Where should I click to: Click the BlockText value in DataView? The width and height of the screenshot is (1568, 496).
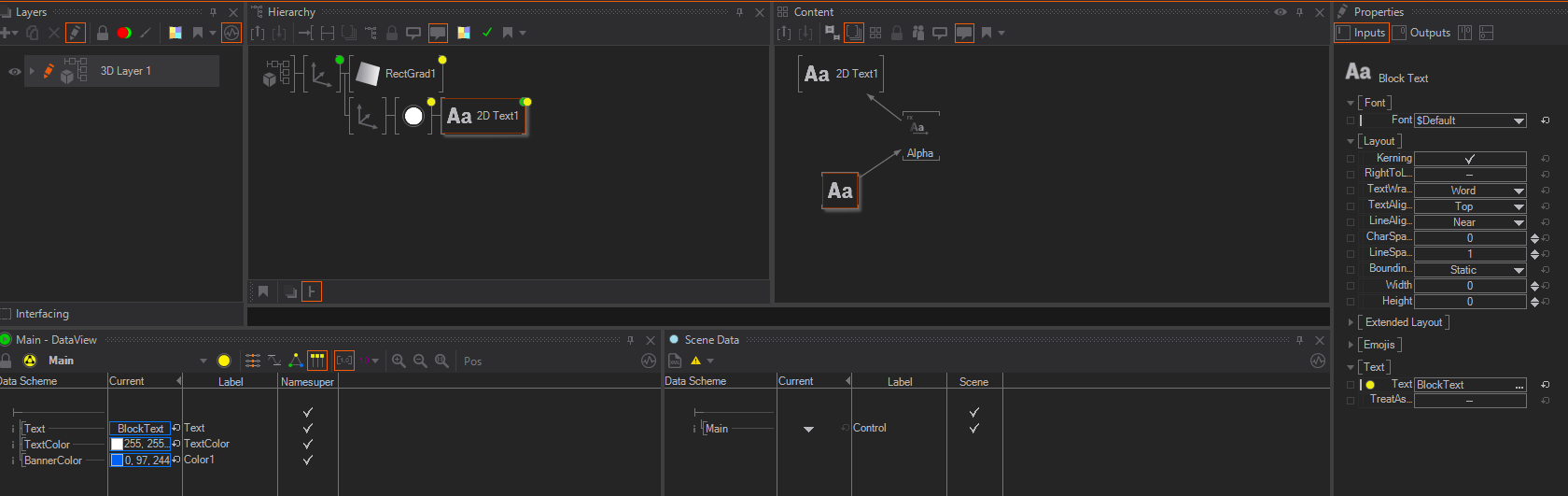[140, 429]
